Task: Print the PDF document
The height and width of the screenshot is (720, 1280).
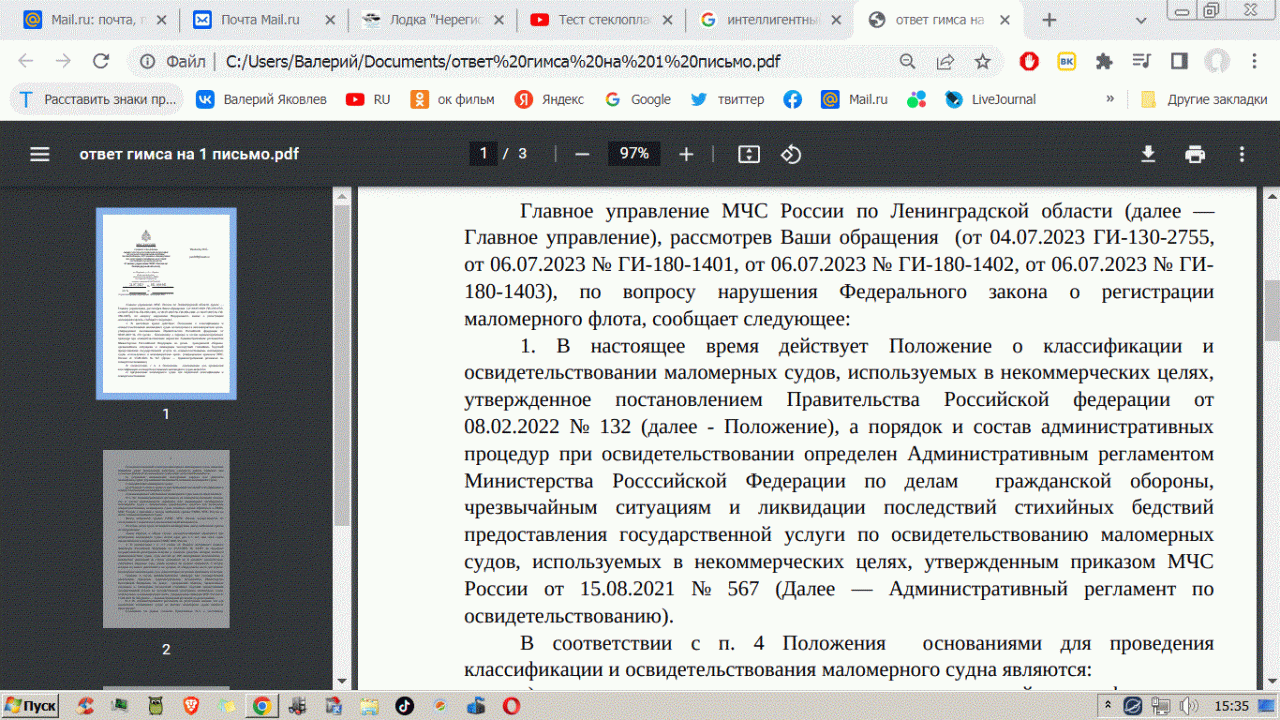Action: (x=1195, y=154)
